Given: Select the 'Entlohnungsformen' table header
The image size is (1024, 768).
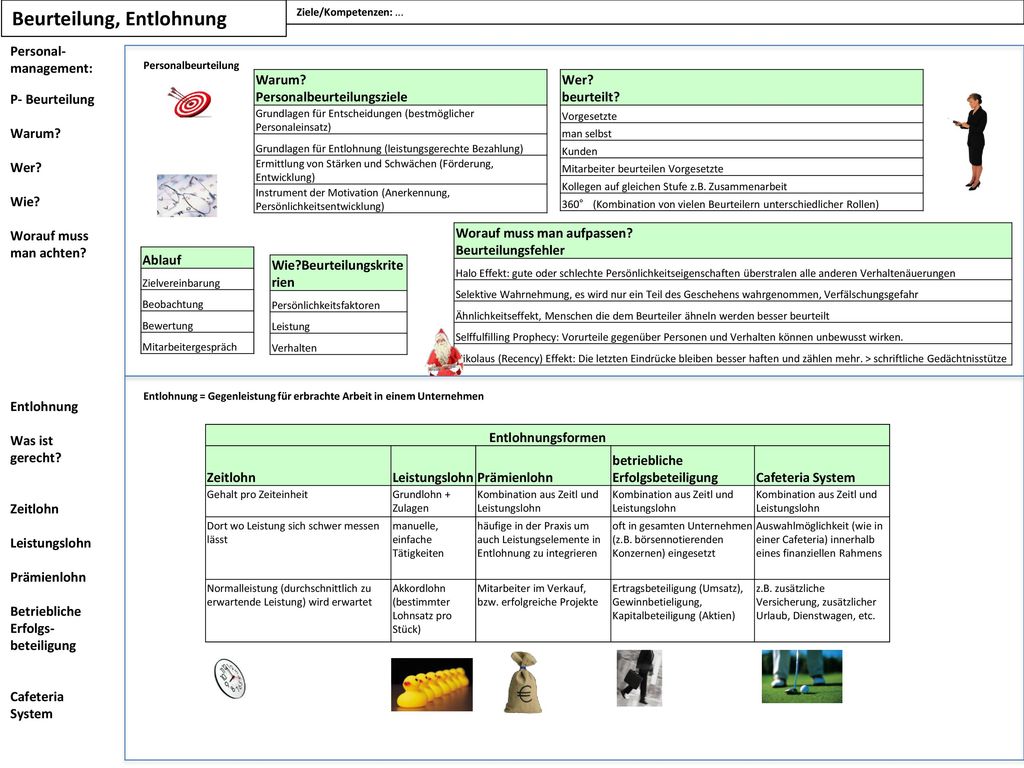Looking at the screenshot, I should pos(547,436).
